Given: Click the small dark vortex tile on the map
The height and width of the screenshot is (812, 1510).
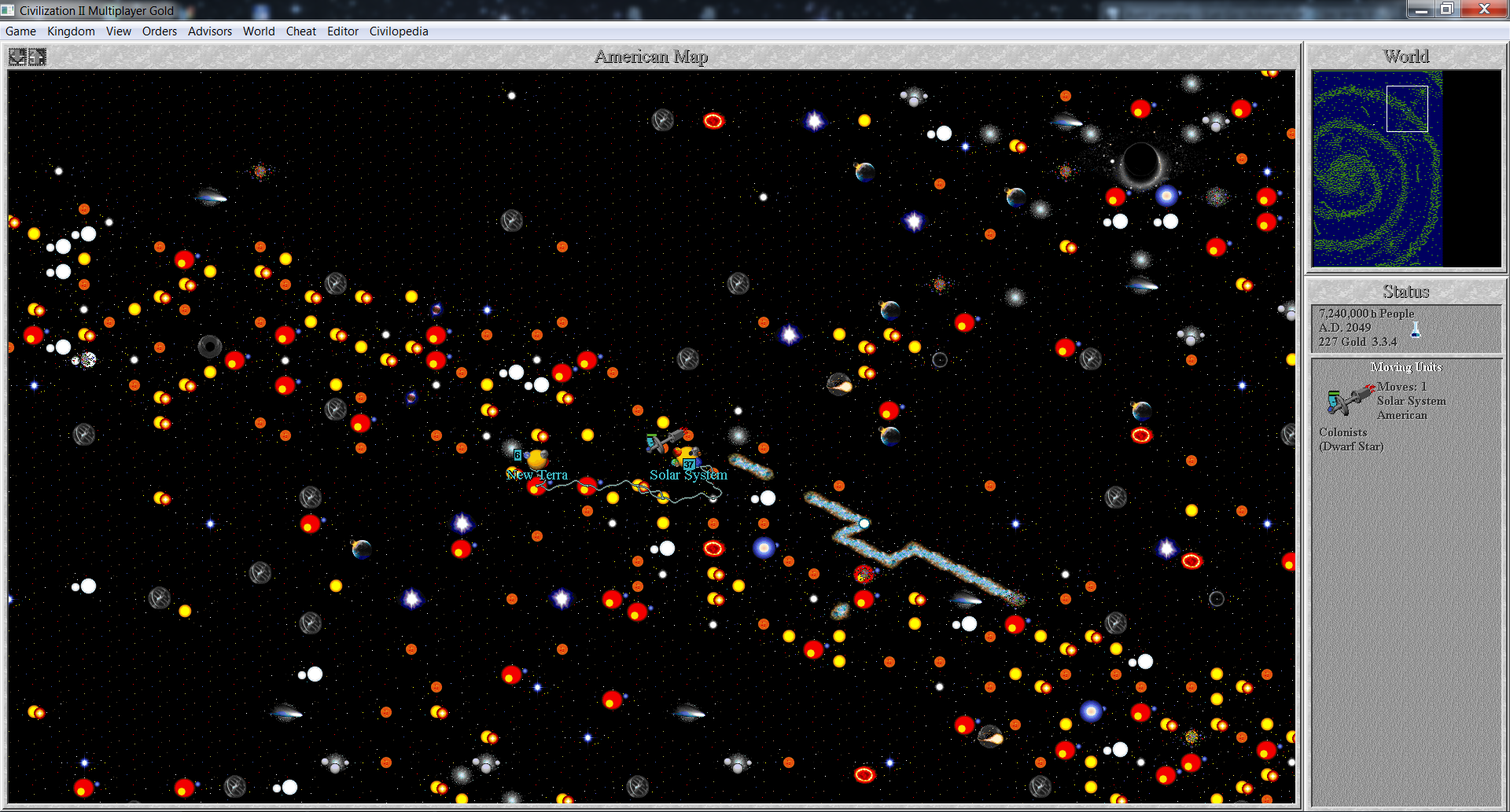Looking at the screenshot, I should tap(210, 346).
